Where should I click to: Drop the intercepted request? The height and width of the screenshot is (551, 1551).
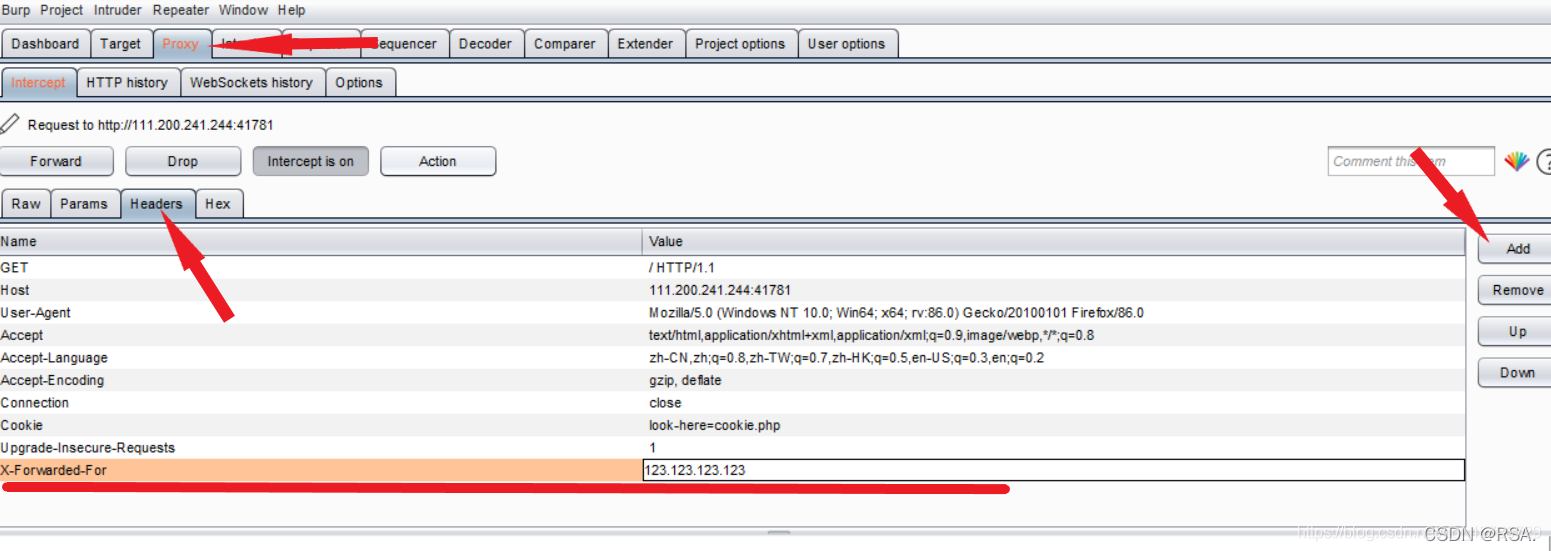pos(183,161)
